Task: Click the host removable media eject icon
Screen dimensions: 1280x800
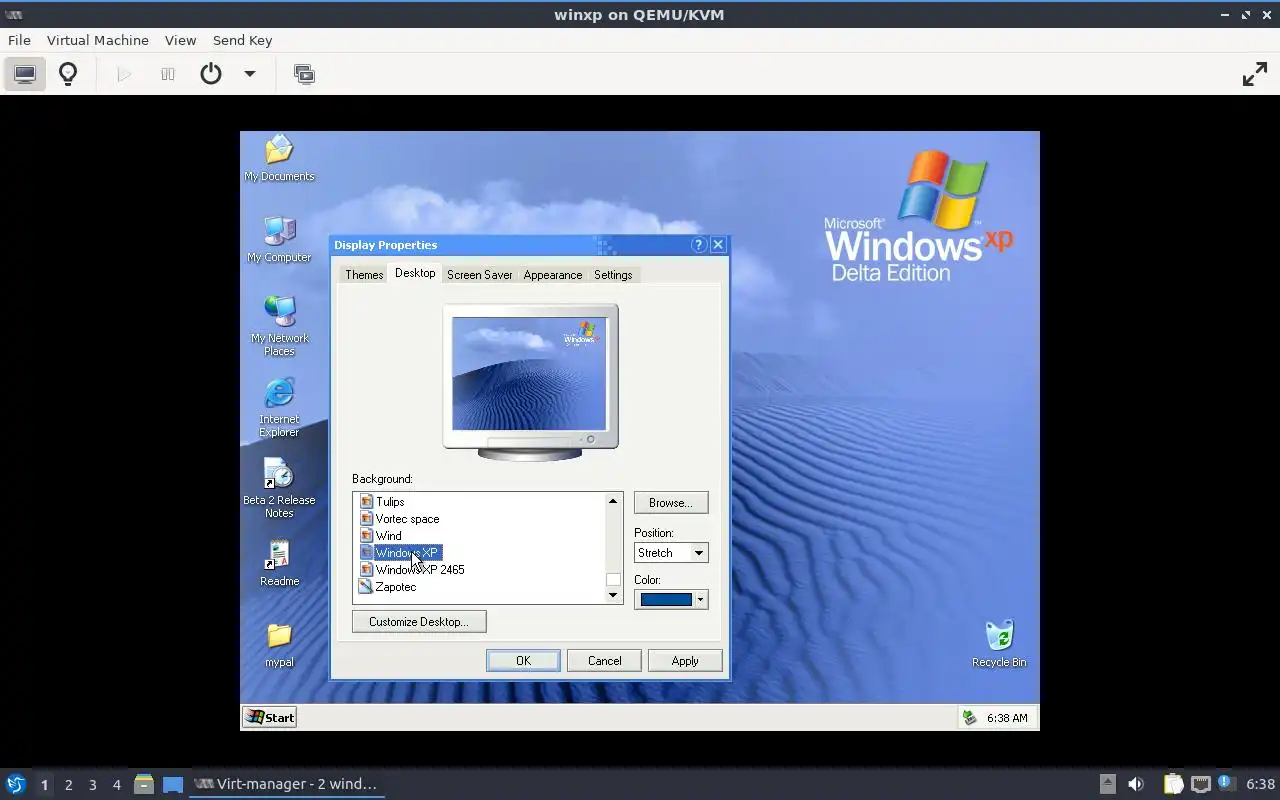Action: click(x=1107, y=784)
